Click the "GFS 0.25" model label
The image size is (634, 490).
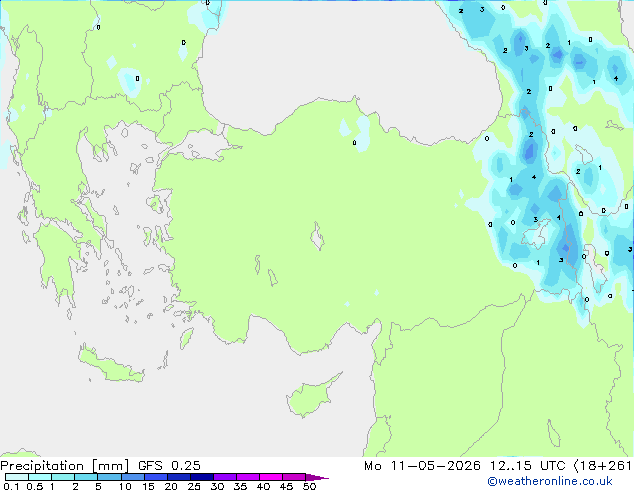(169, 466)
